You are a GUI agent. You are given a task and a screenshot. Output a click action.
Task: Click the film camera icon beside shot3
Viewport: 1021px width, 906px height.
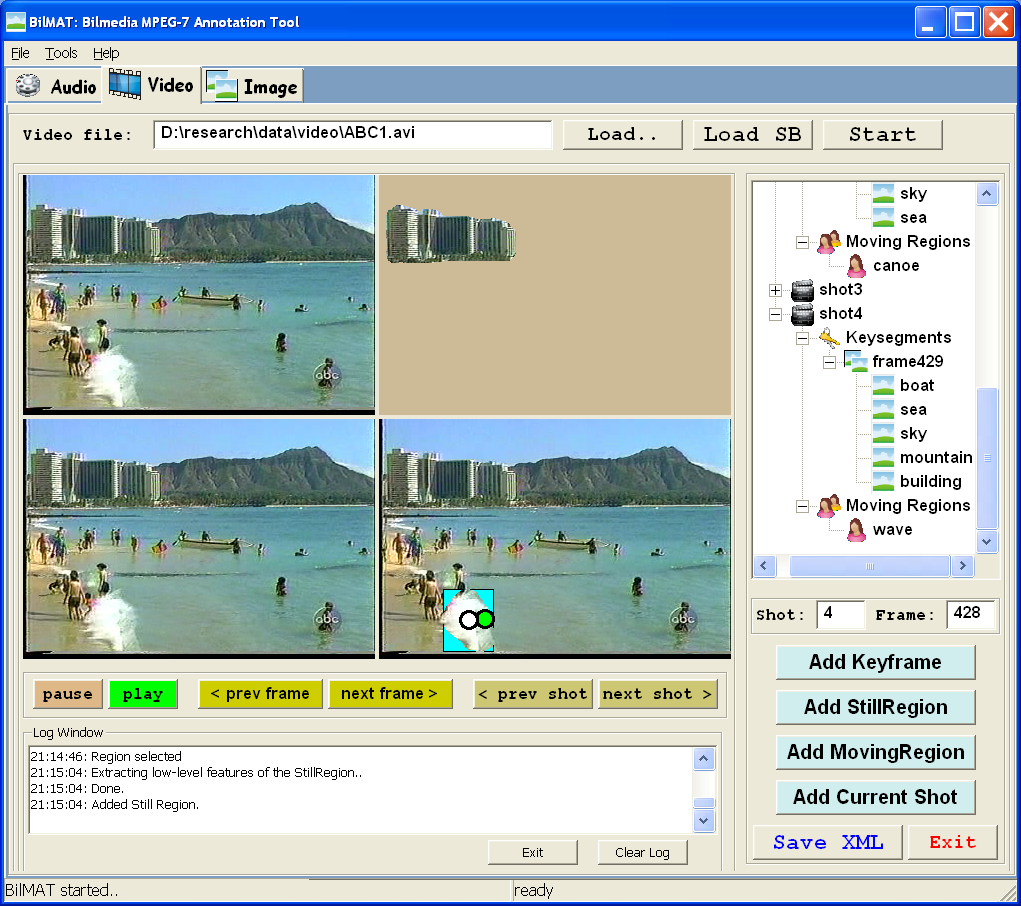[x=802, y=290]
